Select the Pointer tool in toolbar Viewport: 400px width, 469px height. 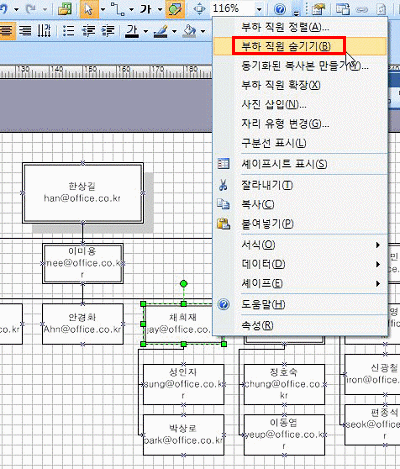89,9
